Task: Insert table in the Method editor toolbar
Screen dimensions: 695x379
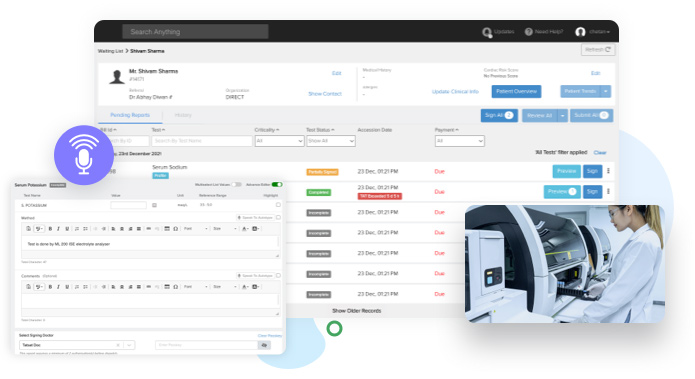Action: point(167,229)
